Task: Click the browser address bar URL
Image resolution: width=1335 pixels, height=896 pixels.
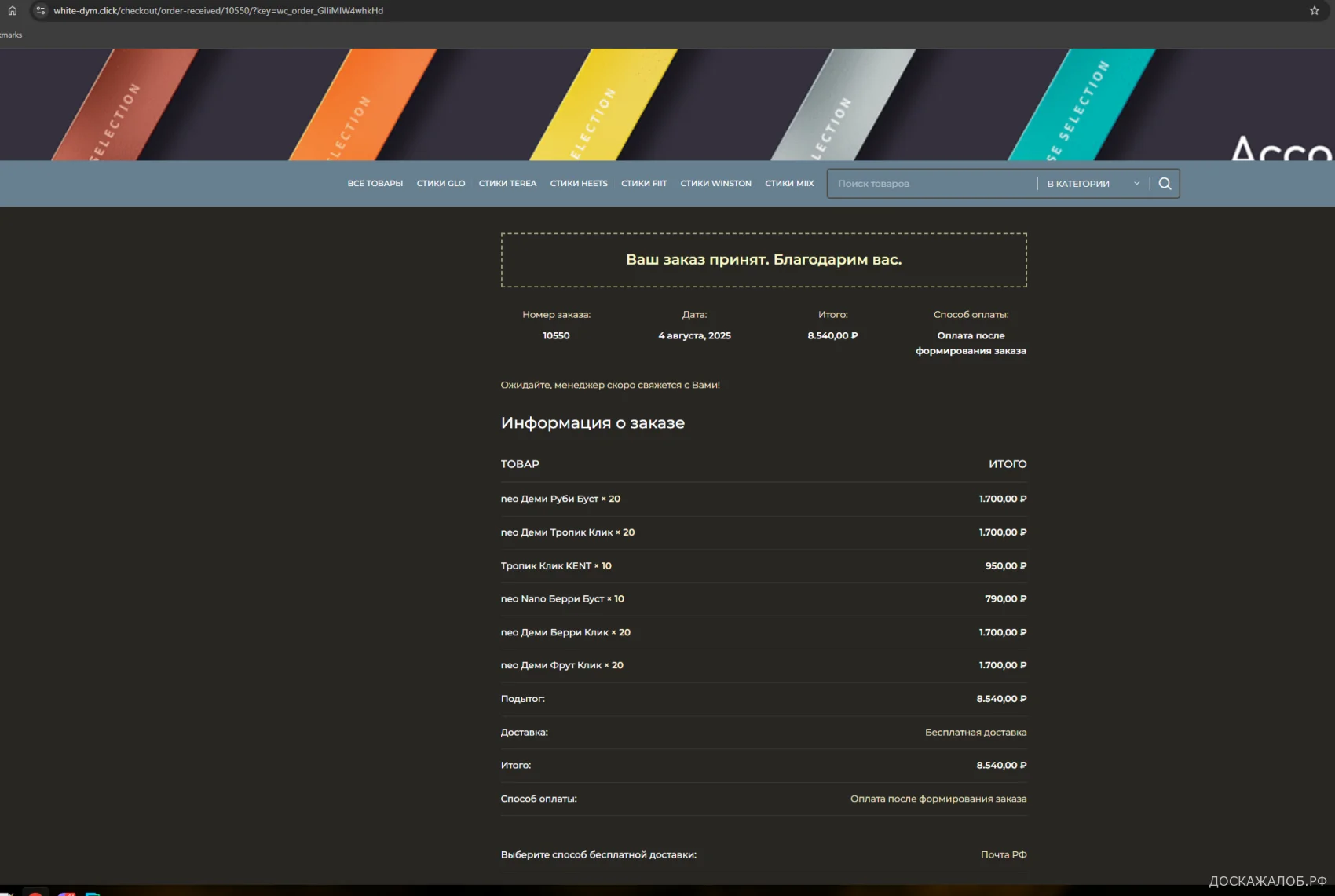Action: tap(218, 11)
